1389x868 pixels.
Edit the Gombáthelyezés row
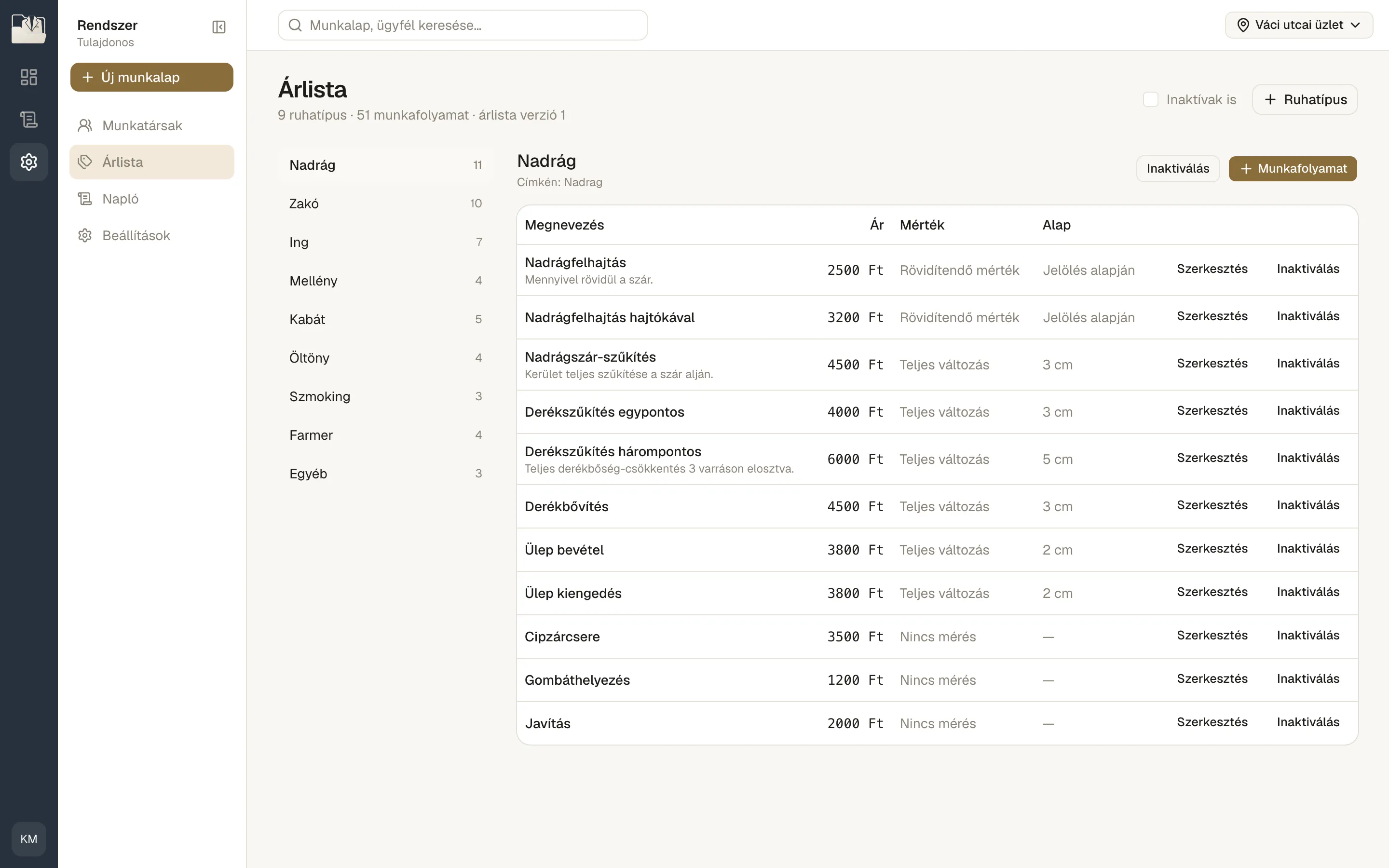point(1212,679)
